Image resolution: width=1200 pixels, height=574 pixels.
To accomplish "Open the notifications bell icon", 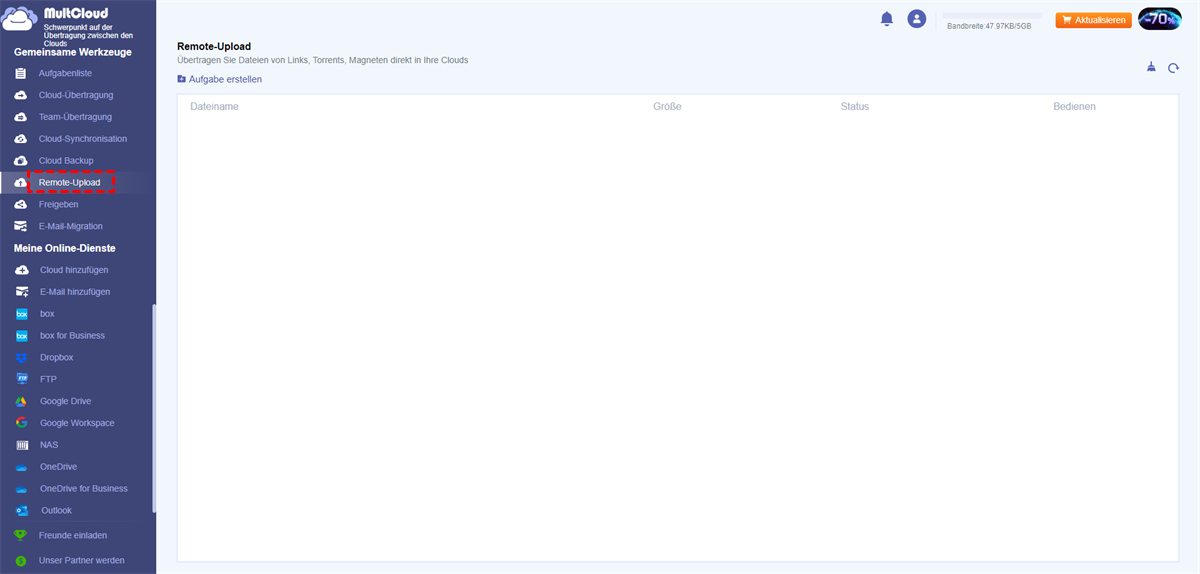I will [x=886, y=19].
